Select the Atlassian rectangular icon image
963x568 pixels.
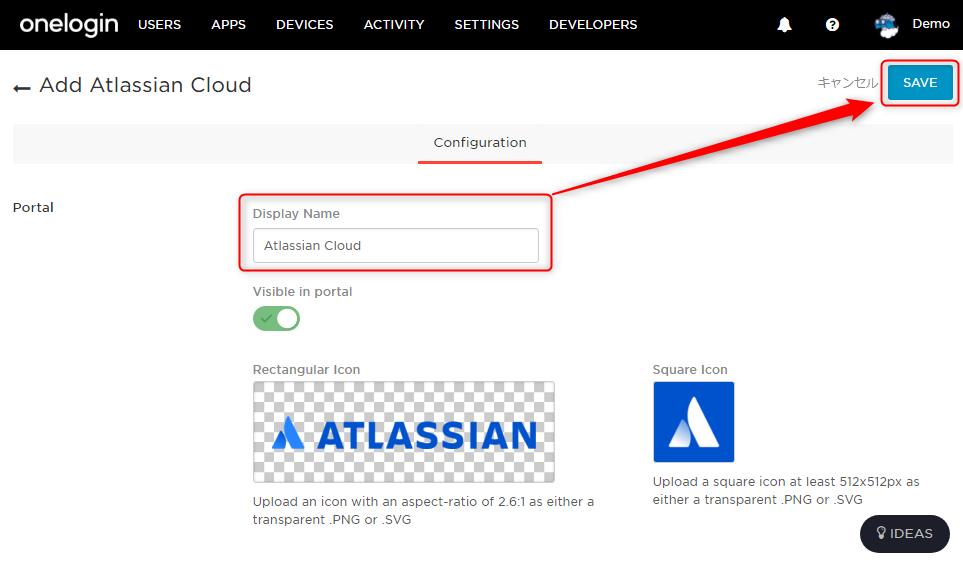[404, 432]
